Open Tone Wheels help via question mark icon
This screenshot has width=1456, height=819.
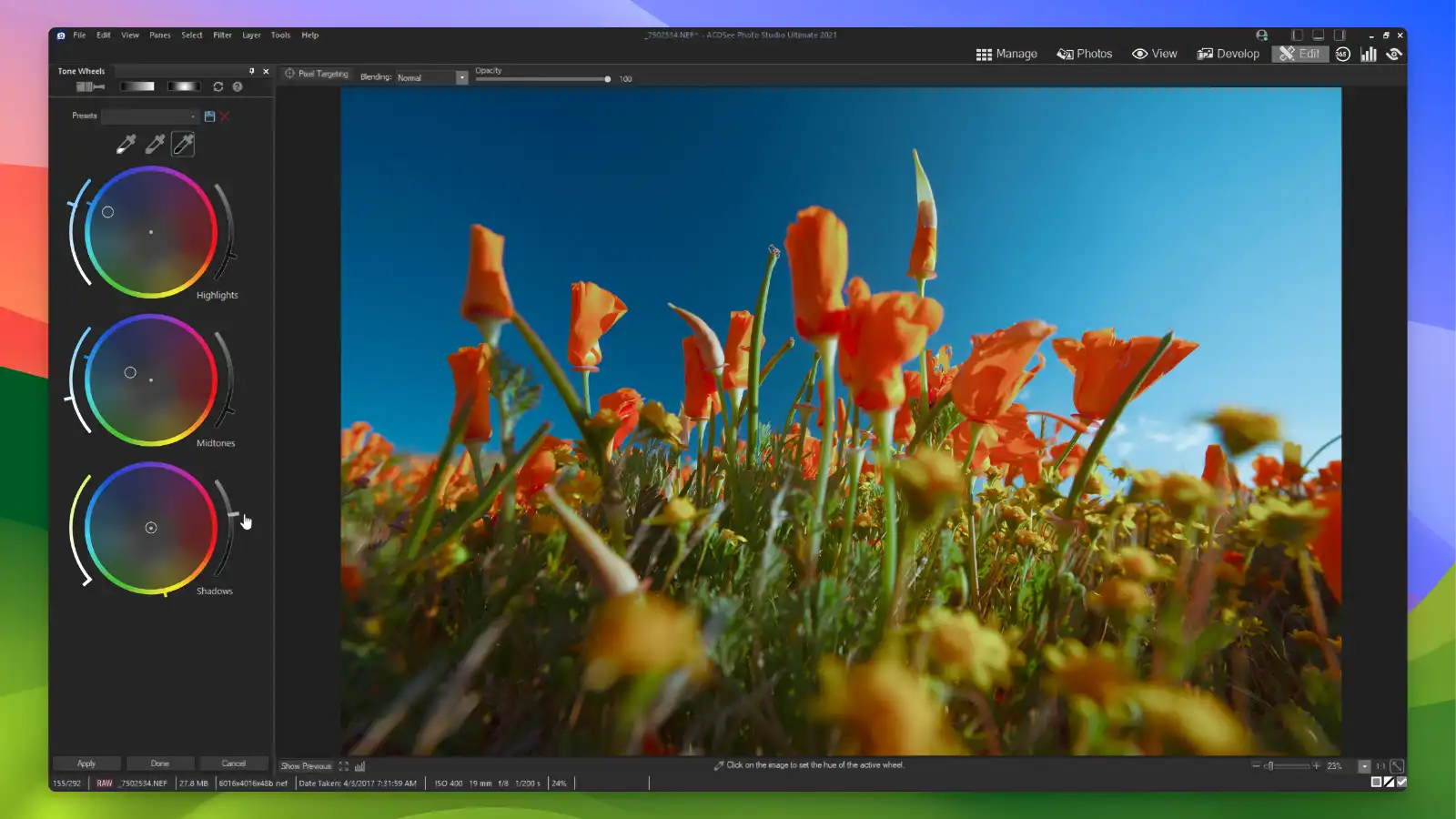pos(238,86)
